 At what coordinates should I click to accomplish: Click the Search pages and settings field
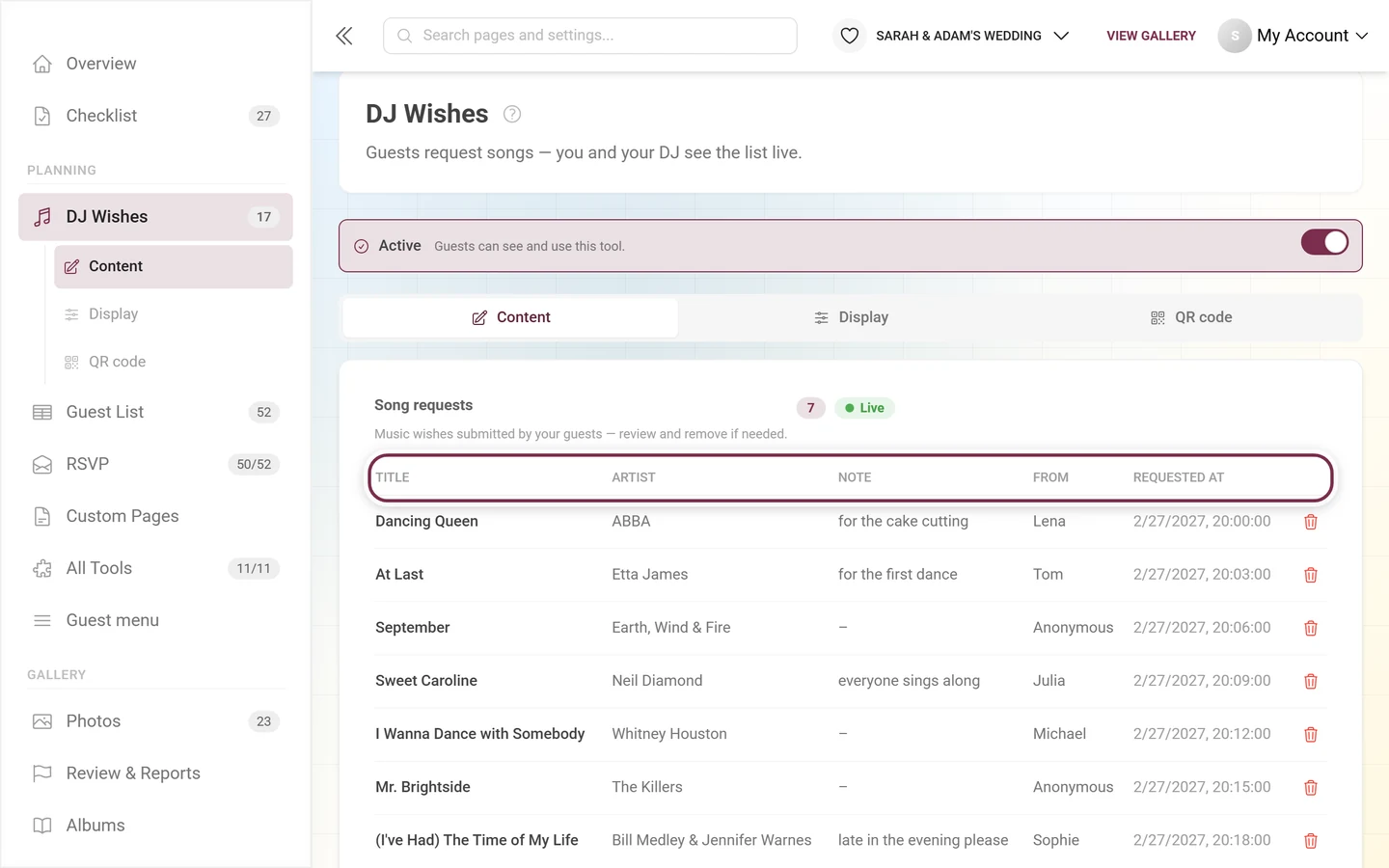[x=590, y=36]
